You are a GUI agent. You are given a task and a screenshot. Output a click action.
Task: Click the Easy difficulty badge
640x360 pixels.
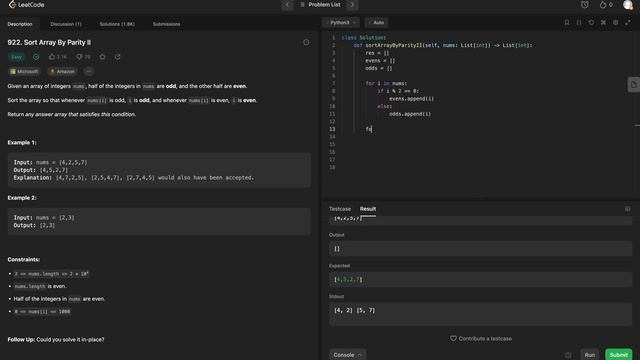click(x=16, y=57)
